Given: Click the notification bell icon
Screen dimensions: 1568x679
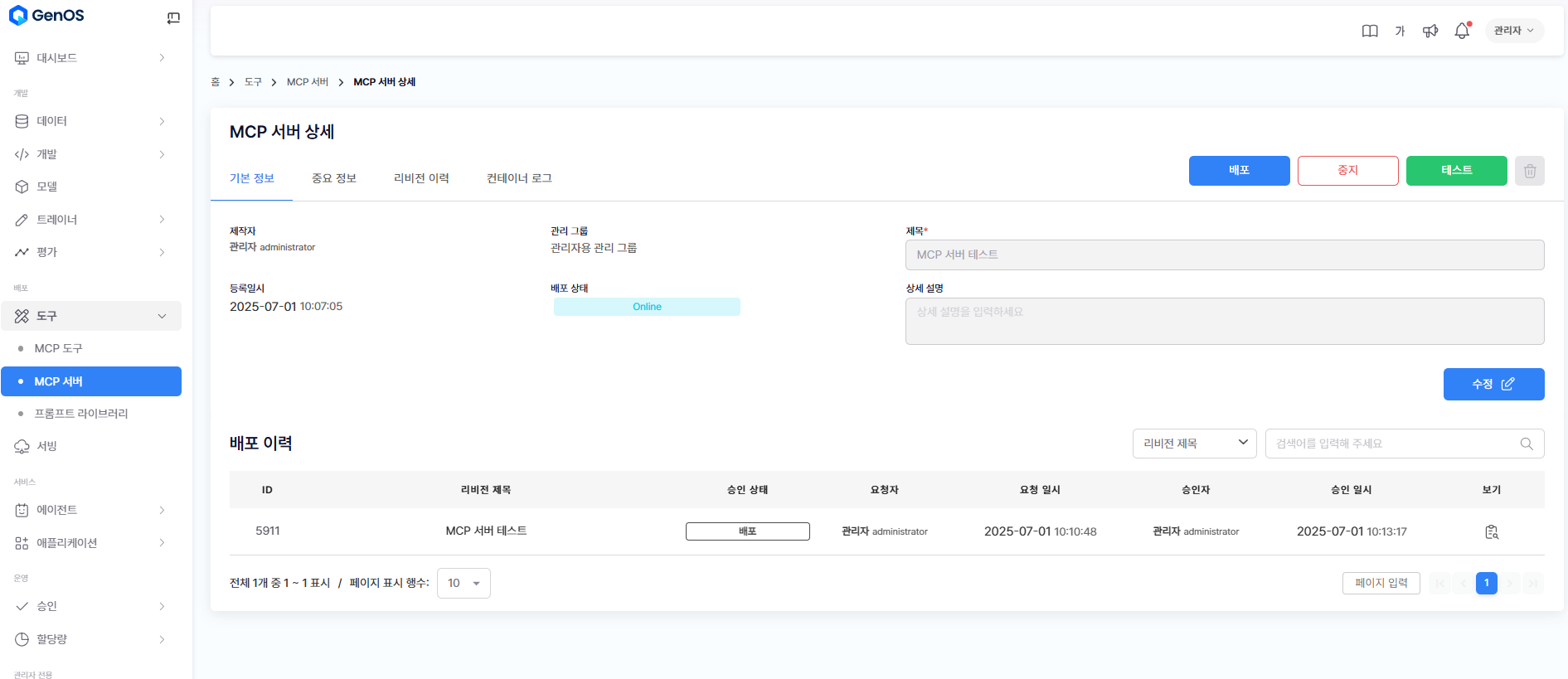Looking at the screenshot, I should point(1462,31).
